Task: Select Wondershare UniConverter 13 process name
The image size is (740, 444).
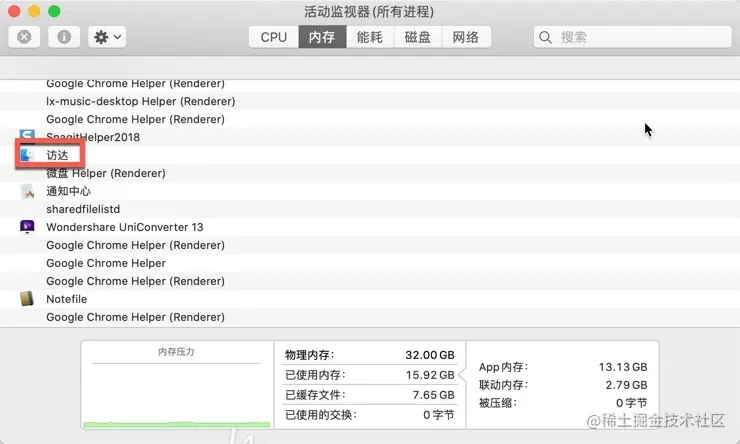Action: pos(125,227)
